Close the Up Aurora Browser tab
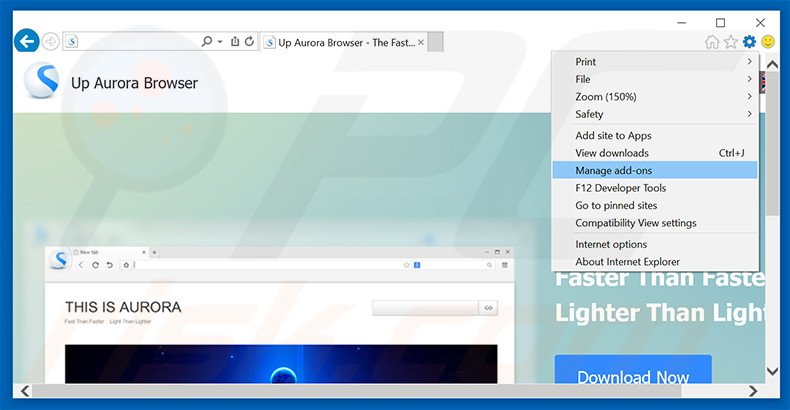Image resolution: width=790 pixels, height=410 pixels. [421, 42]
